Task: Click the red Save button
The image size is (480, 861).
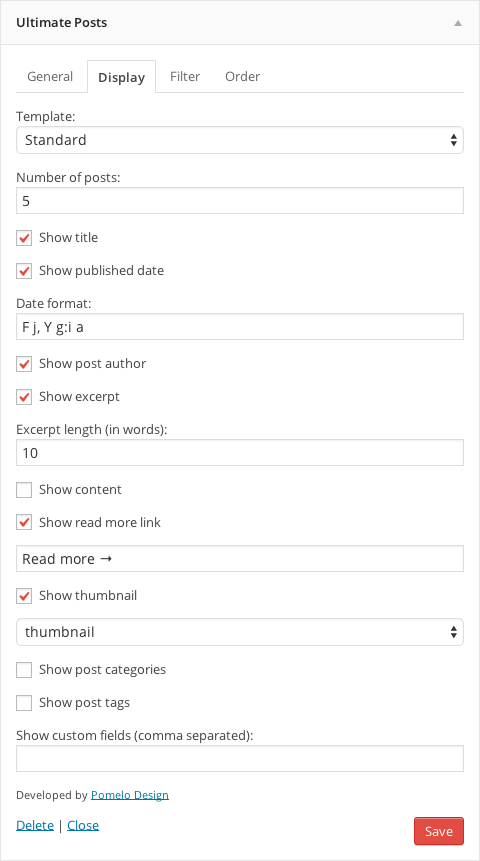Action: 439,831
